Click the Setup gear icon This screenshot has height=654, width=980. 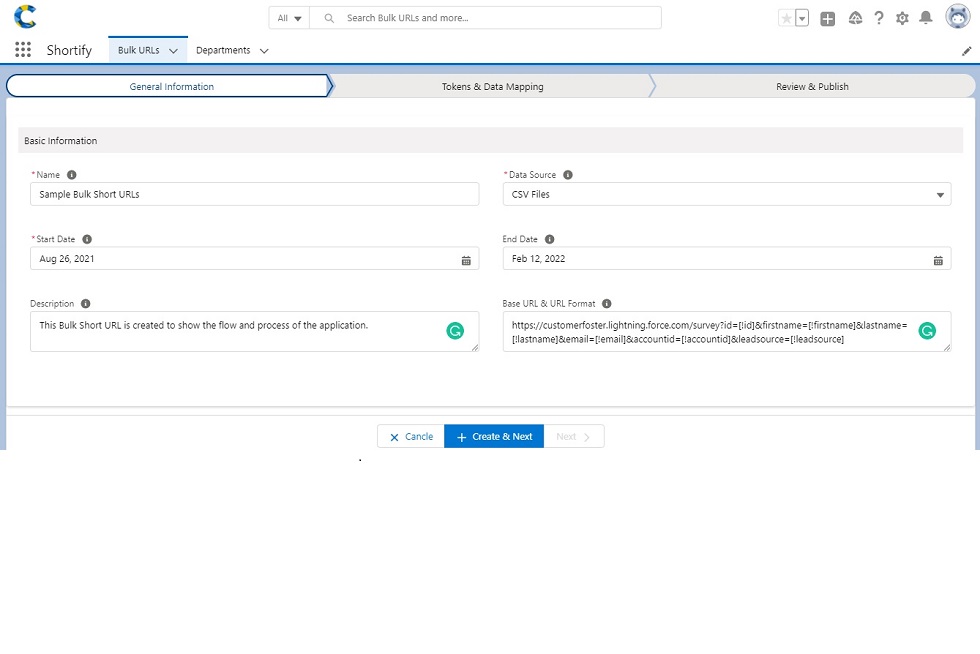(x=902, y=18)
